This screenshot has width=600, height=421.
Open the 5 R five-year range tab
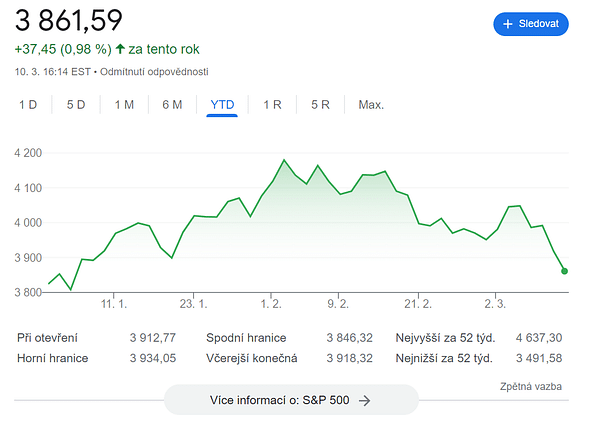pos(320,104)
